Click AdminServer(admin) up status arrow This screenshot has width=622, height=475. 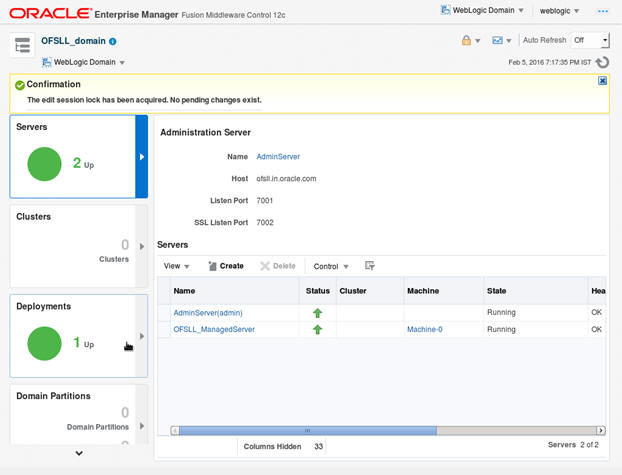click(317, 313)
